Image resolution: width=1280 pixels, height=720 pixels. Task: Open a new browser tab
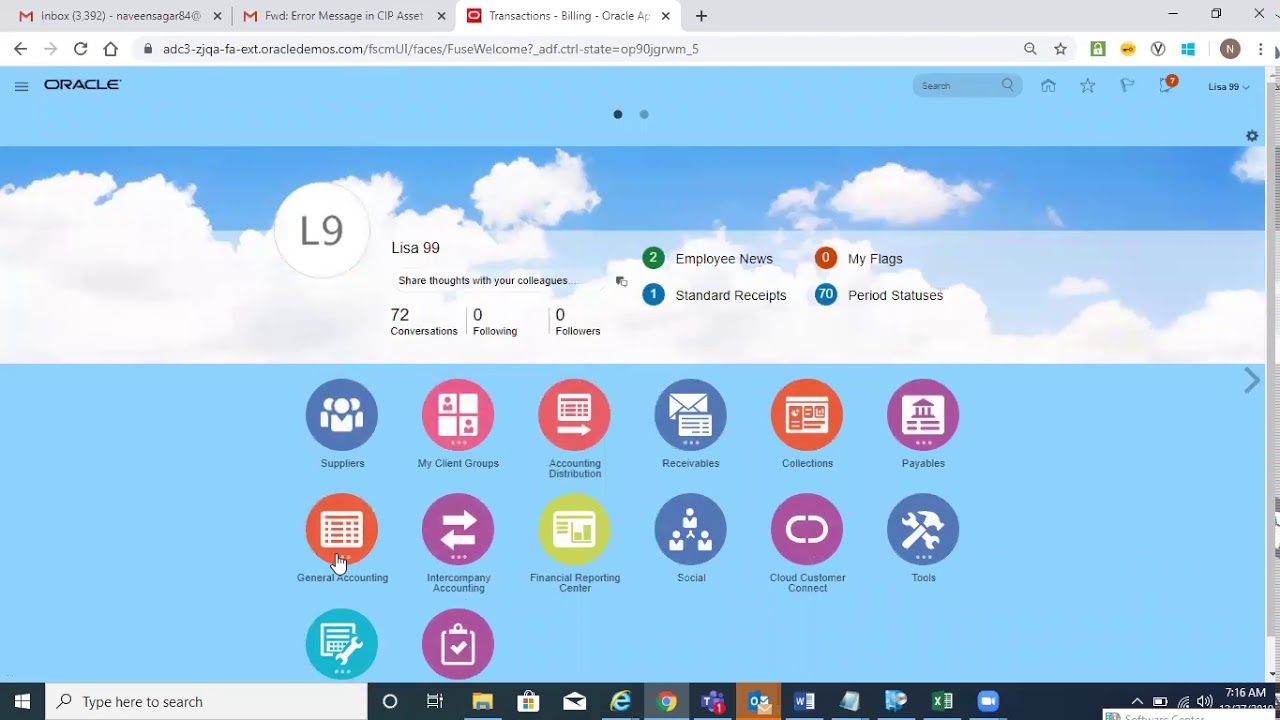[701, 16]
